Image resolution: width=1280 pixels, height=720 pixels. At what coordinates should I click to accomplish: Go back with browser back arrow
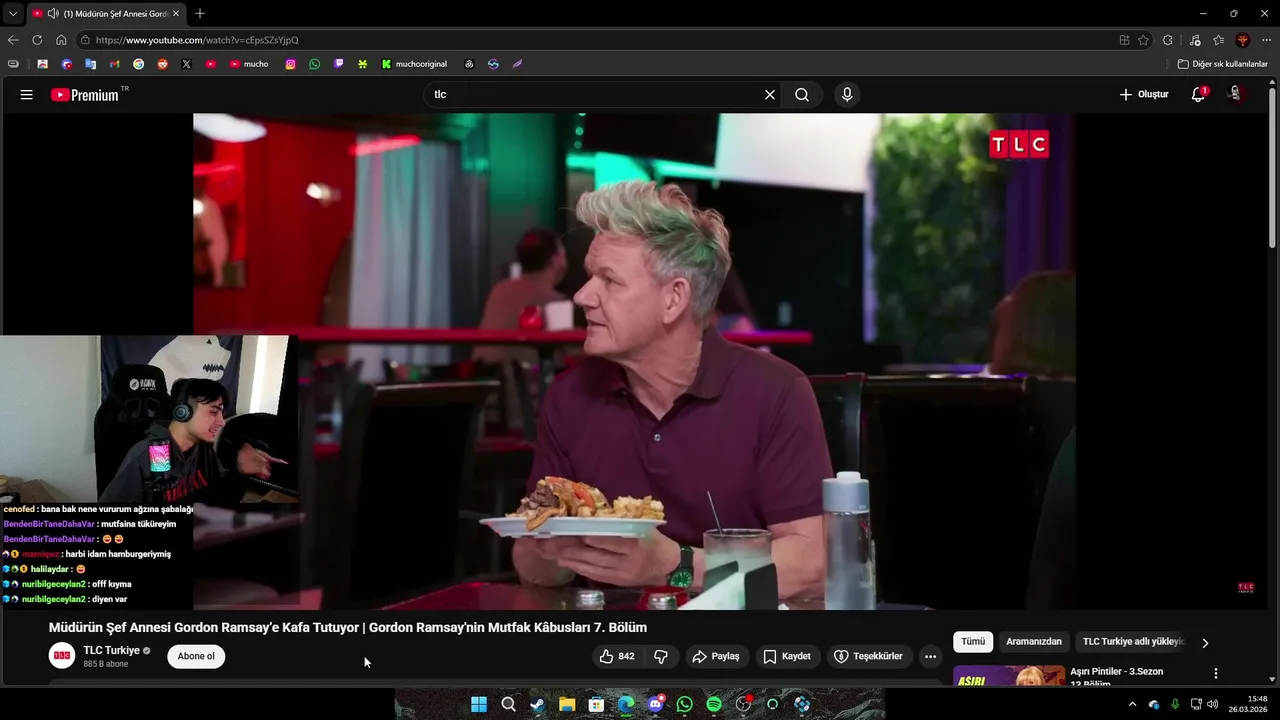[x=13, y=40]
